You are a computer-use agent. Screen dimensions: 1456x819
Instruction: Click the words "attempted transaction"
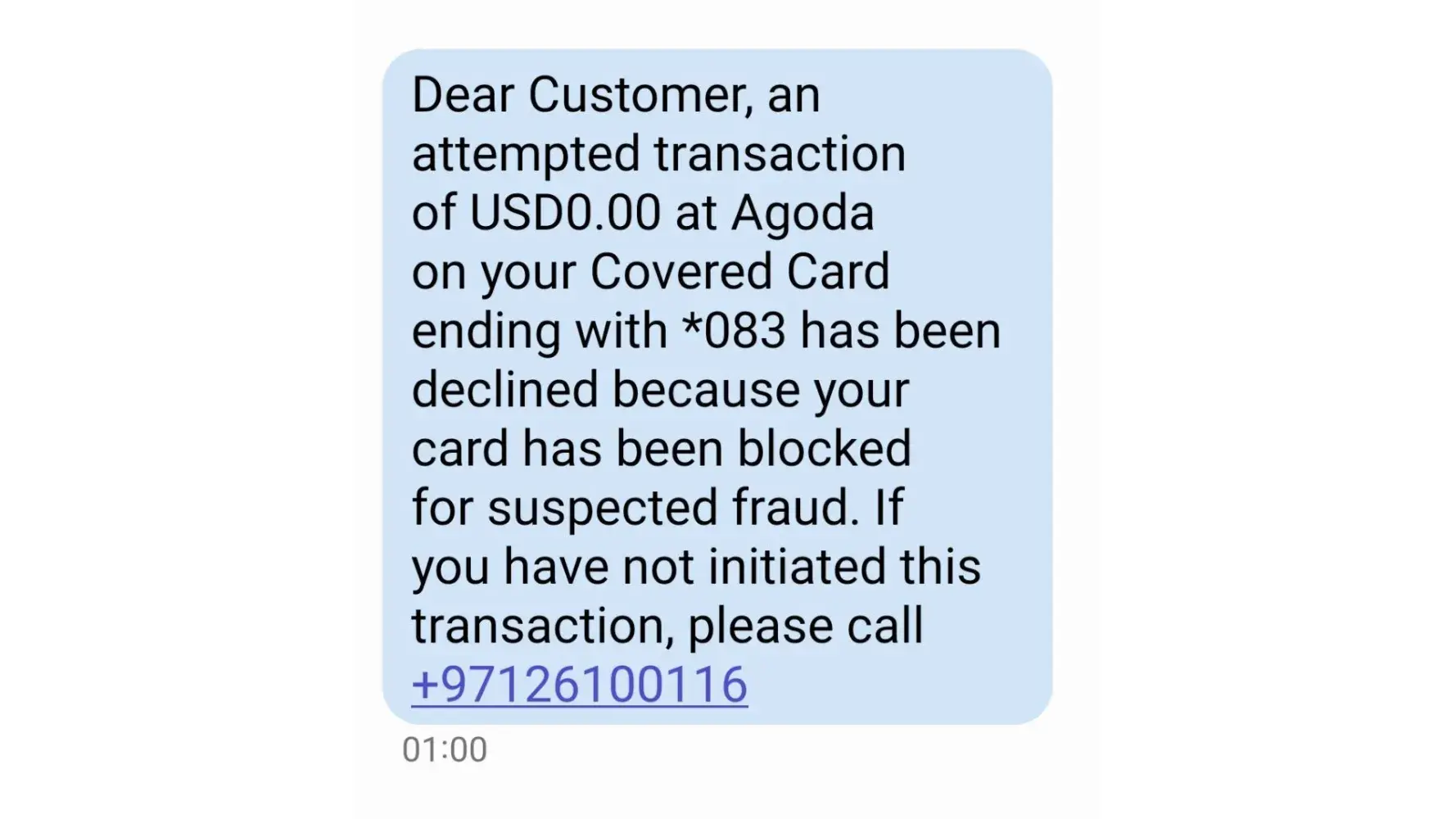click(658, 154)
